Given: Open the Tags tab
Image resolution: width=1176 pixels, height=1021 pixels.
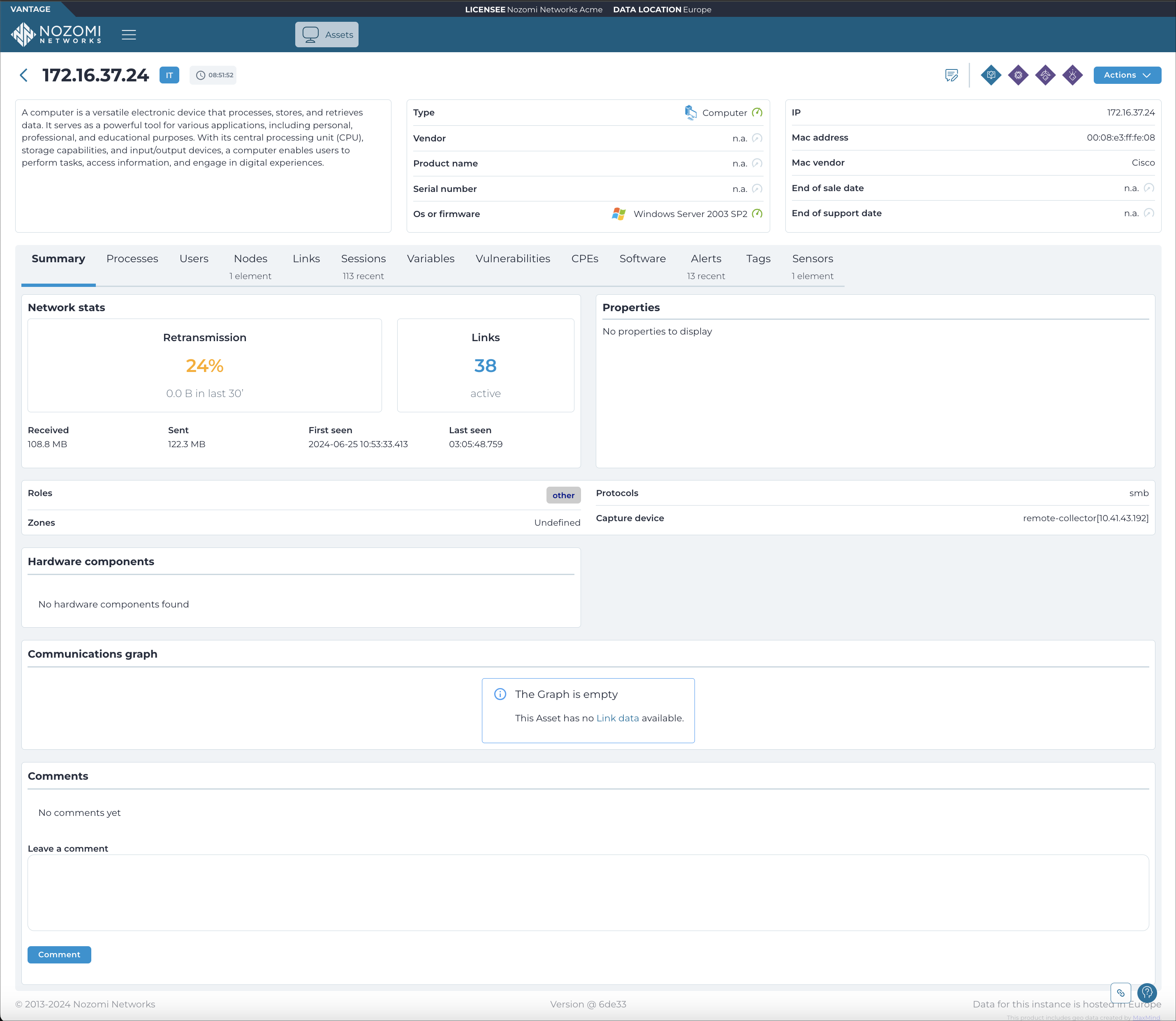Looking at the screenshot, I should tap(758, 259).
